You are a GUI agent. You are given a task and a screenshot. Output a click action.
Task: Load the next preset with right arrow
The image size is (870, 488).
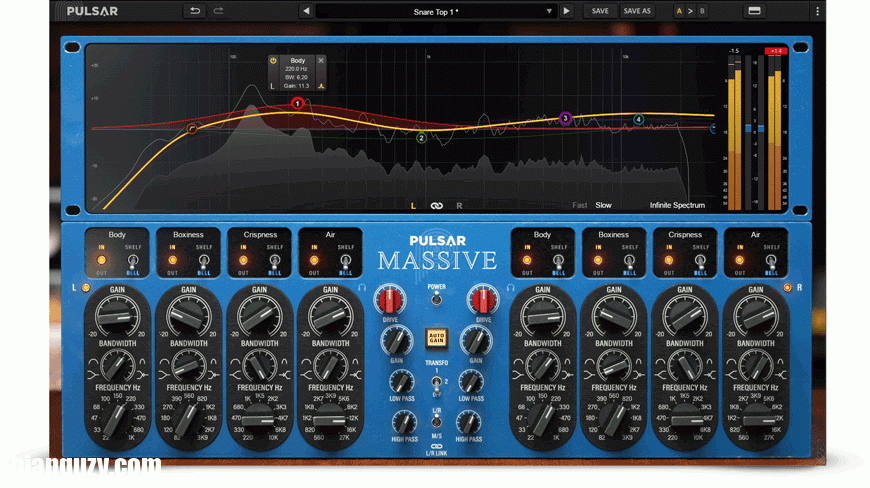click(x=566, y=11)
